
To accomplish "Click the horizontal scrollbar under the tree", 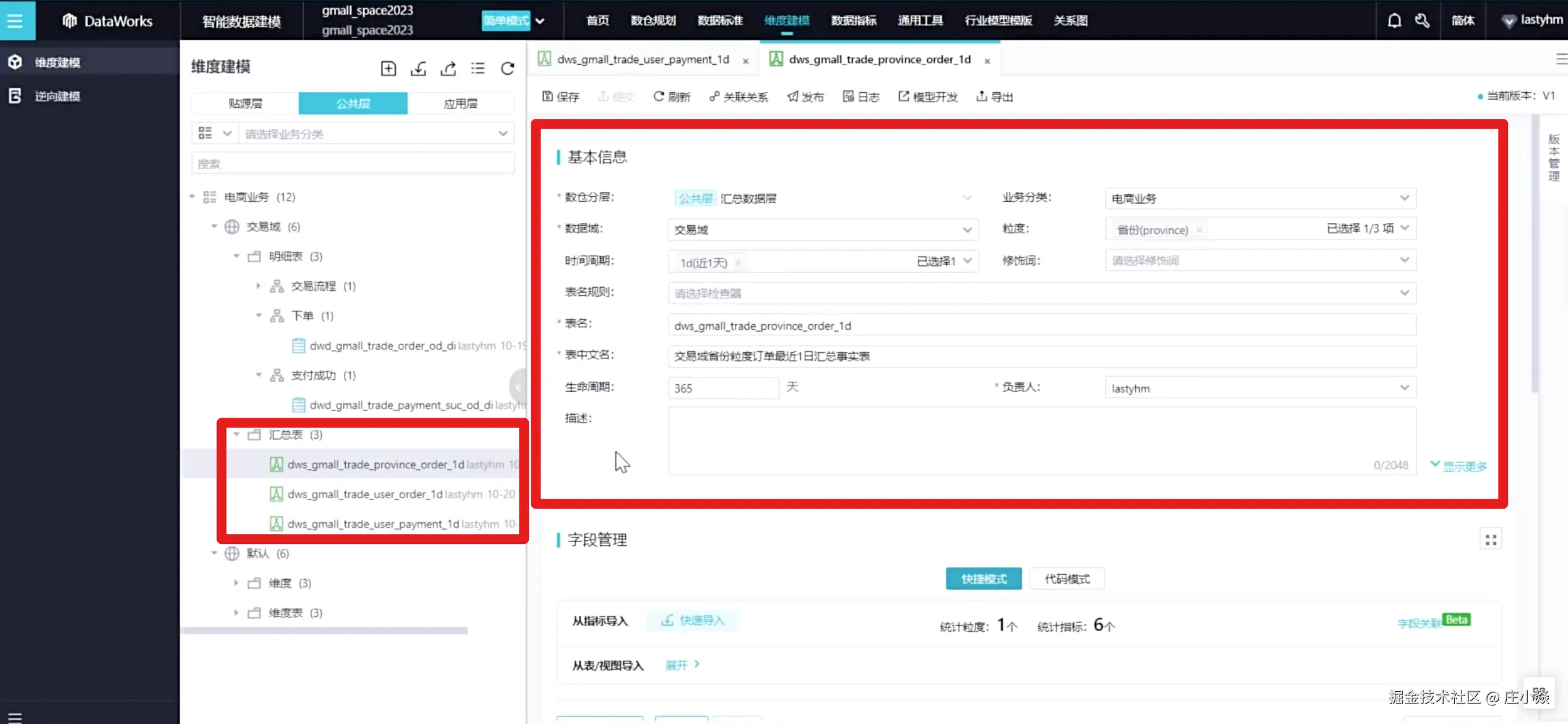I will [324, 631].
